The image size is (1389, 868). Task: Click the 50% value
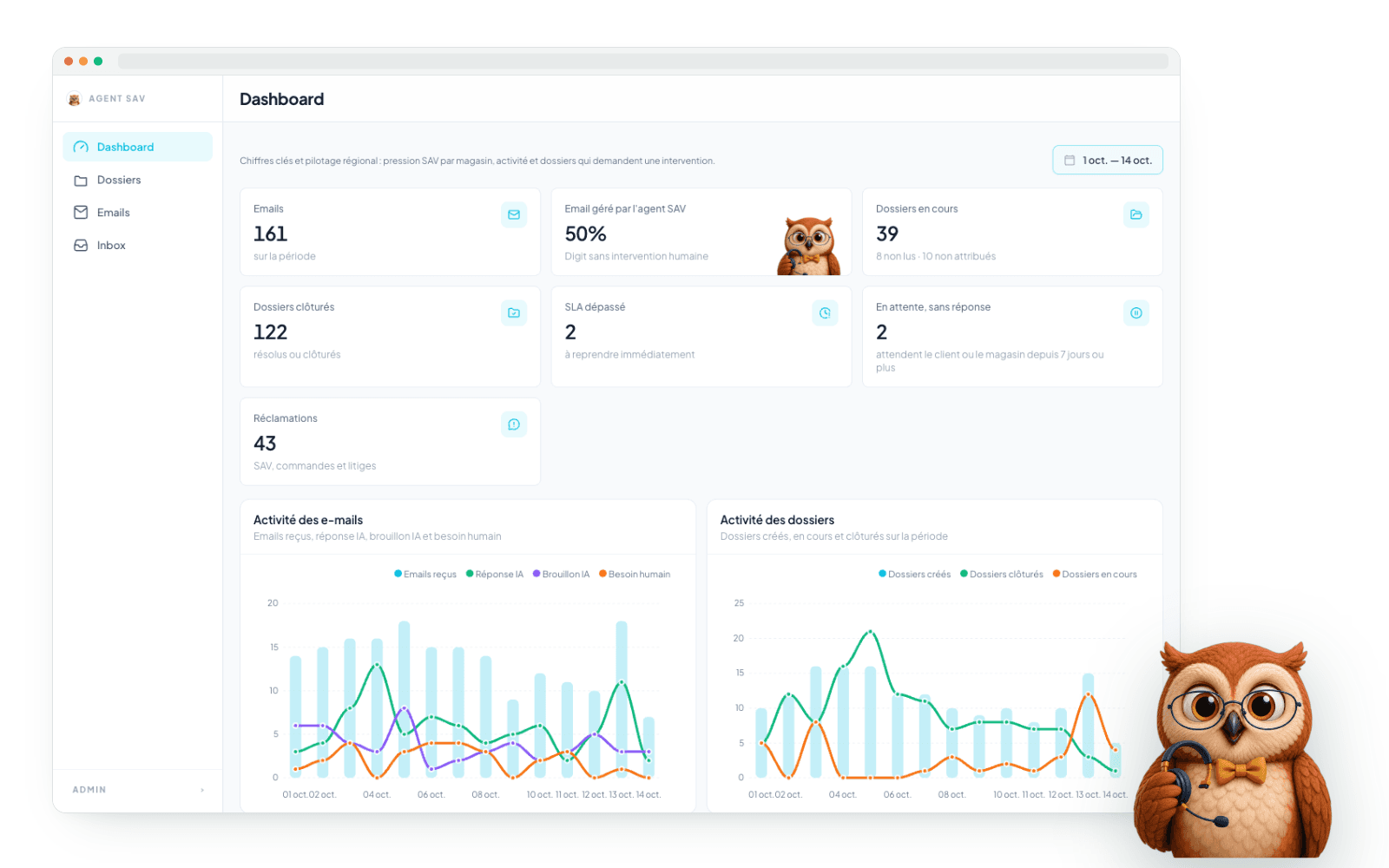pyautogui.click(x=585, y=233)
